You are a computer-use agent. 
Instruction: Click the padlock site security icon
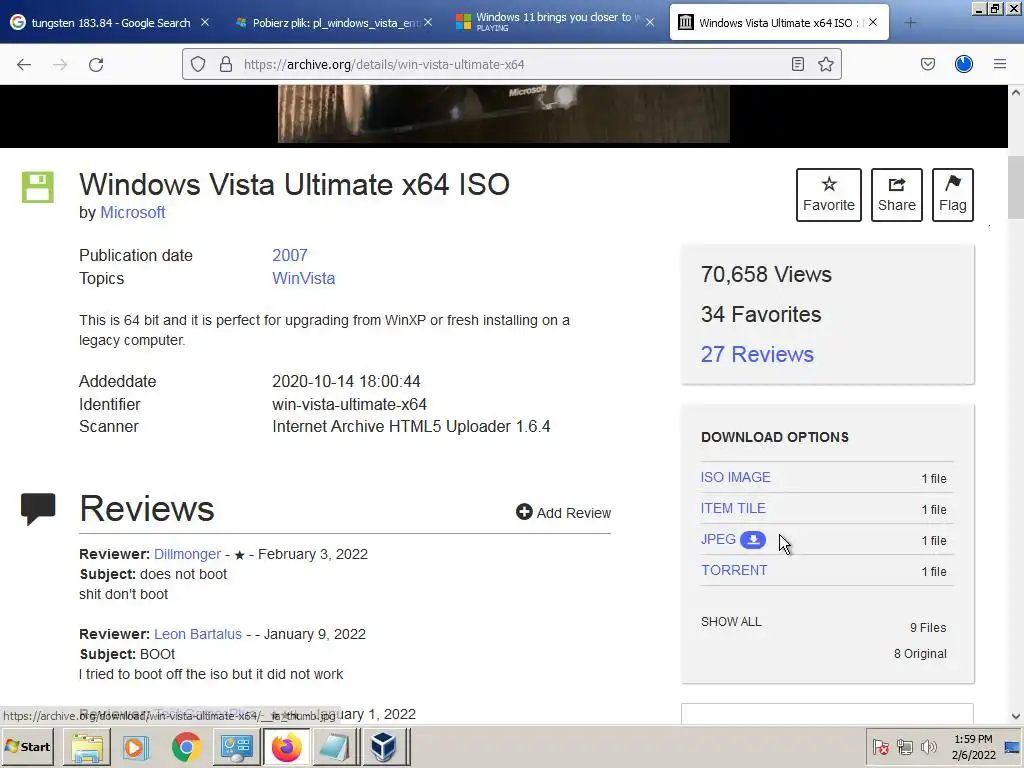[226, 64]
